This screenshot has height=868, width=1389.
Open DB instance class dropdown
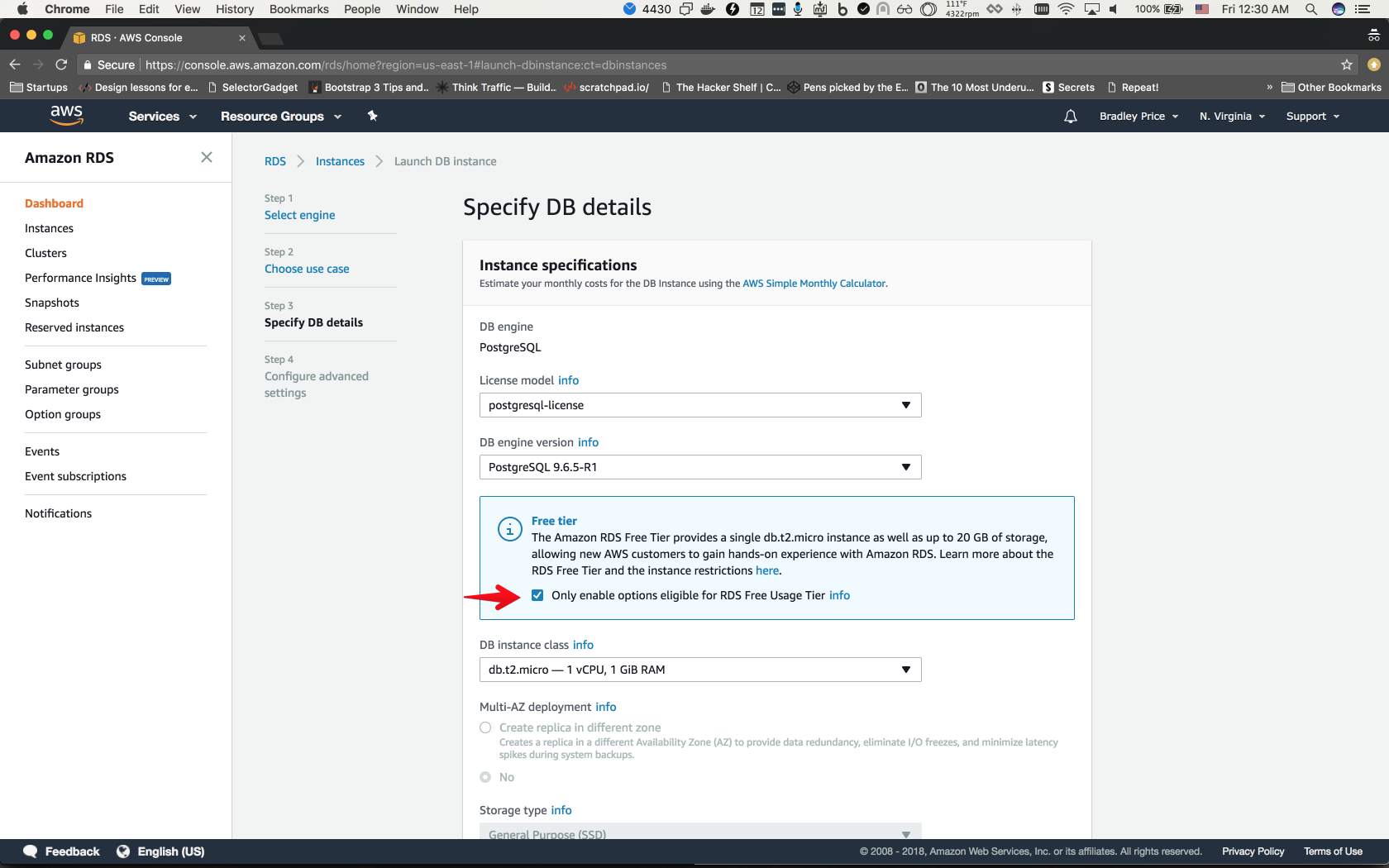coord(700,670)
